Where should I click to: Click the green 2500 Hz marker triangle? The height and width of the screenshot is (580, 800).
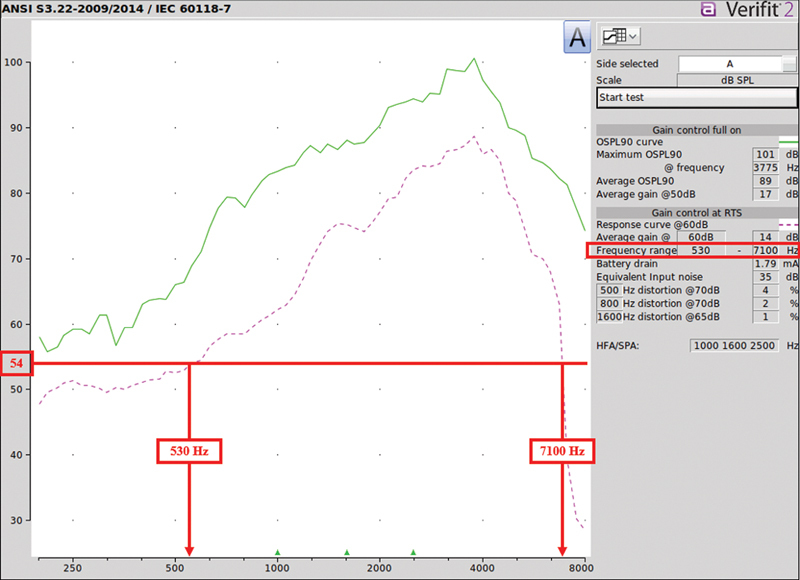(413, 552)
